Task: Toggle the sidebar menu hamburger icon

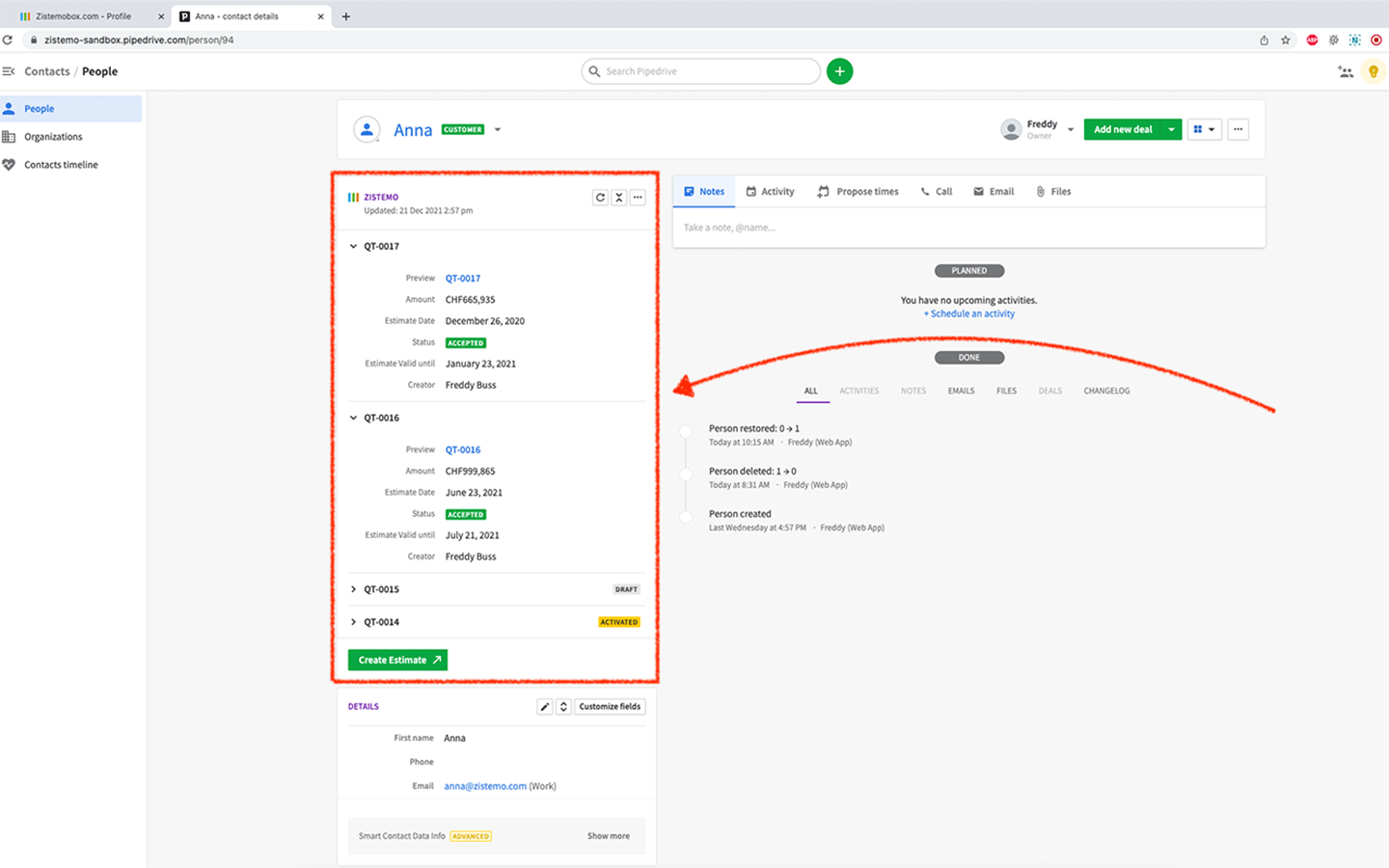Action: [x=9, y=71]
